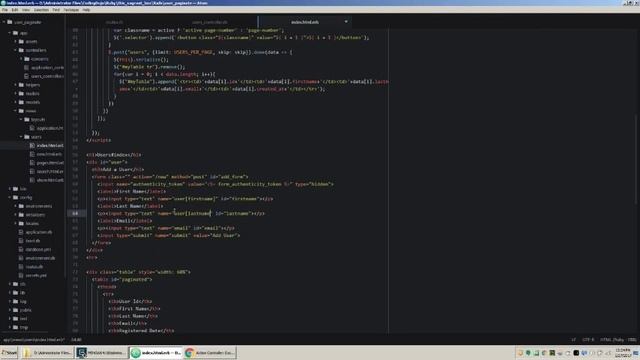Click the users folder icon in views
This screenshot has height=360, width=640.
pyautogui.click(x=27, y=137)
